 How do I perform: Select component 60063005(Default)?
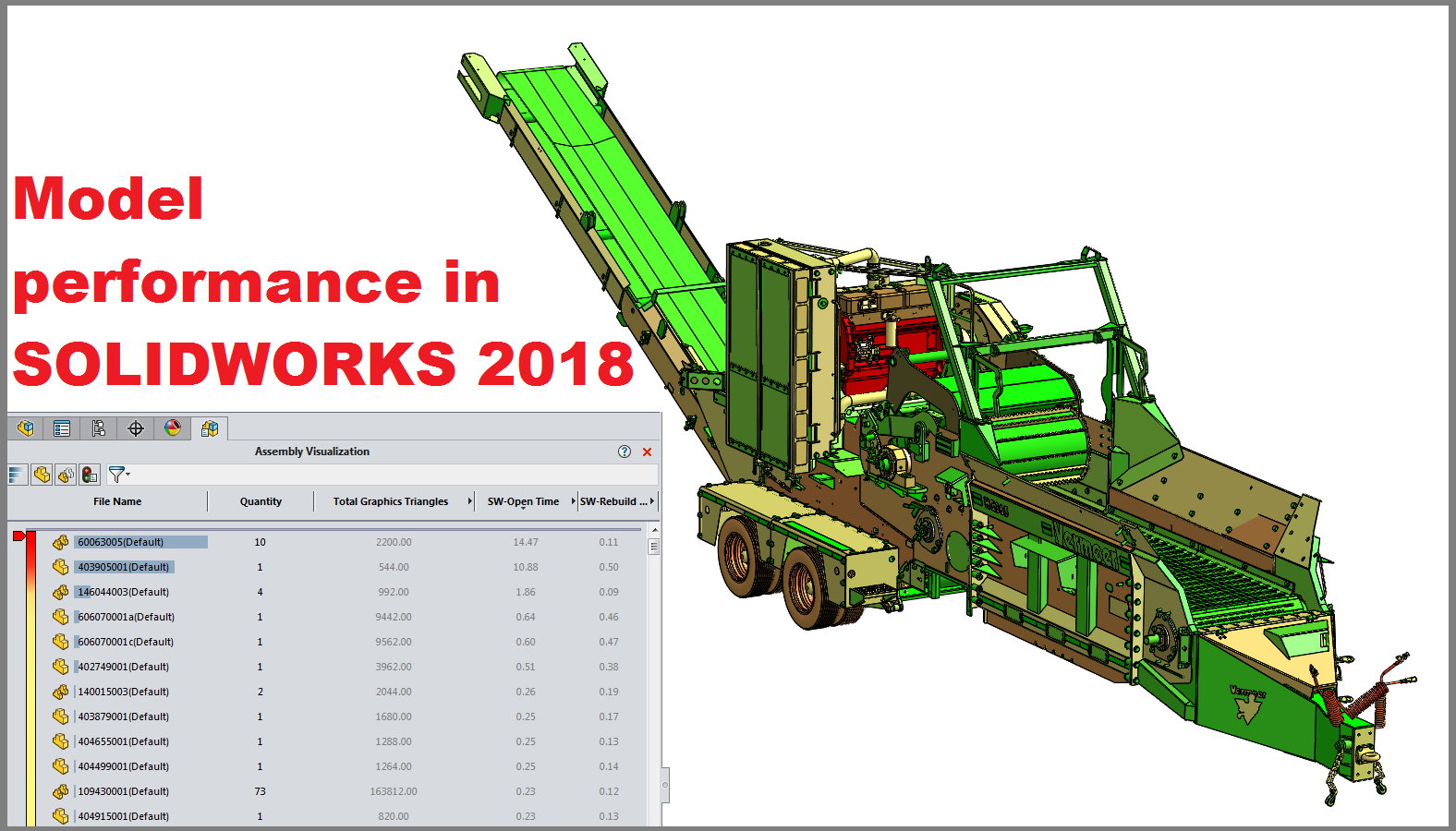point(120,542)
